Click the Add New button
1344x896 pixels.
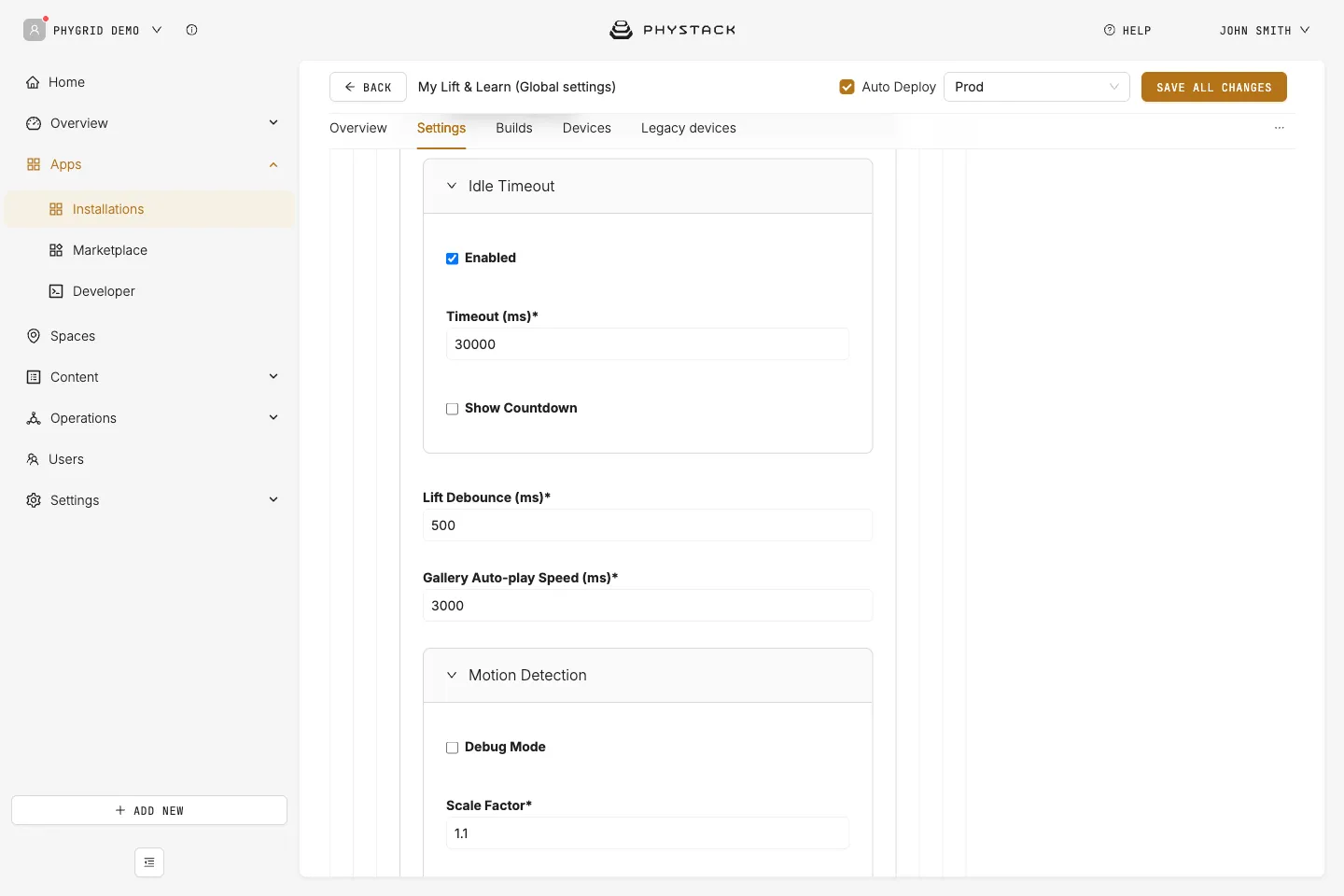[x=149, y=810]
